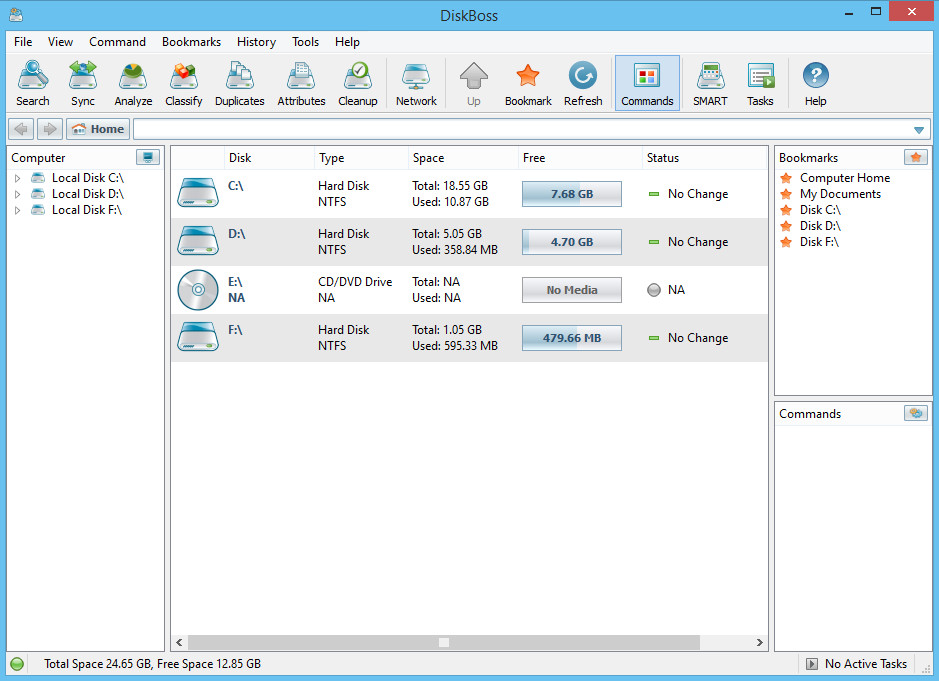Open the Network browser

tap(416, 83)
